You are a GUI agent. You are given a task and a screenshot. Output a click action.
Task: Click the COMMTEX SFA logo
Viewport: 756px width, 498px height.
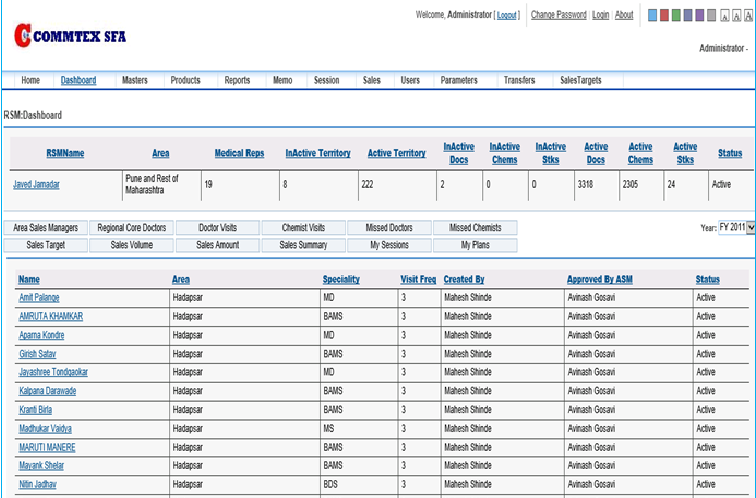pyautogui.click(x=70, y=37)
